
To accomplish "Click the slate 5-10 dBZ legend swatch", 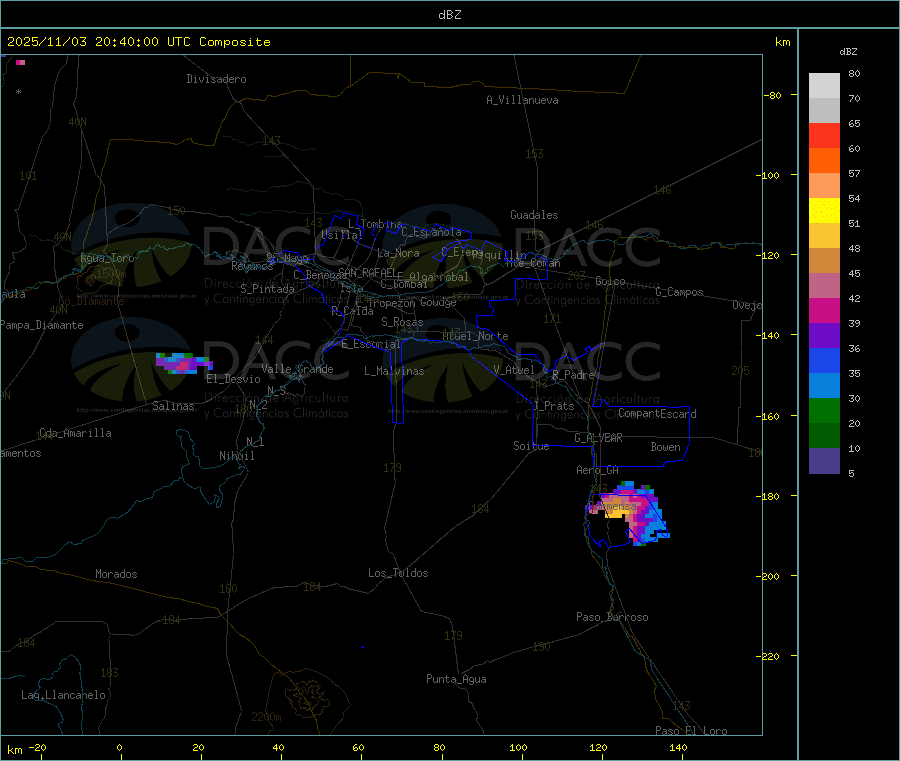I will [x=824, y=461].
